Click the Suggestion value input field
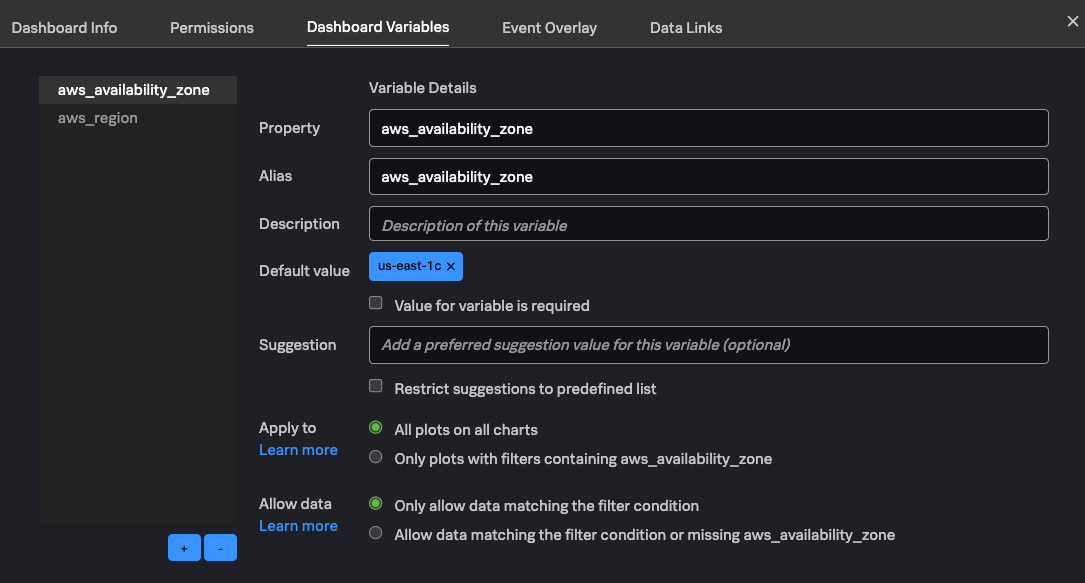Image resolution: width=1085 pixels, height=583 pixels. [x=708, y=344]
